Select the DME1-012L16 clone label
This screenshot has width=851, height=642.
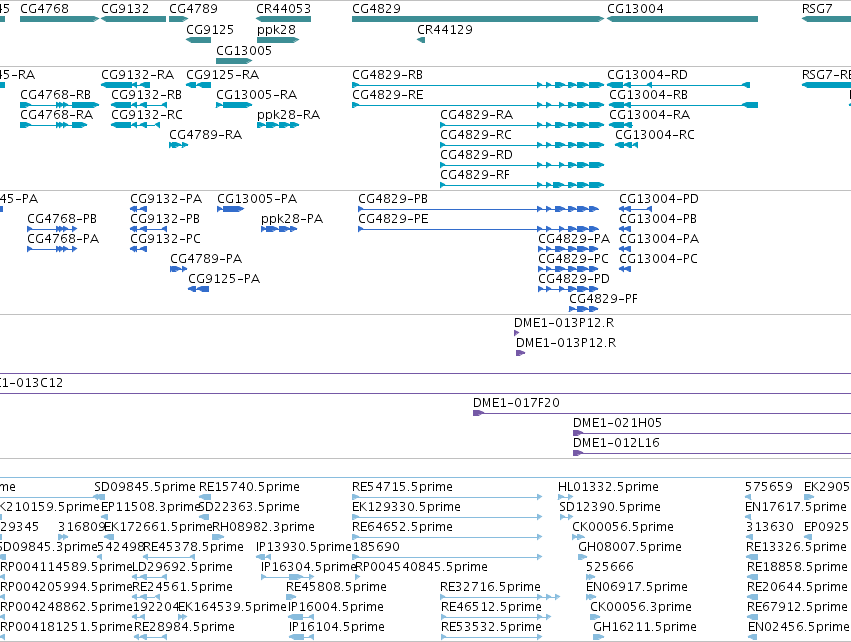(617, 443)
